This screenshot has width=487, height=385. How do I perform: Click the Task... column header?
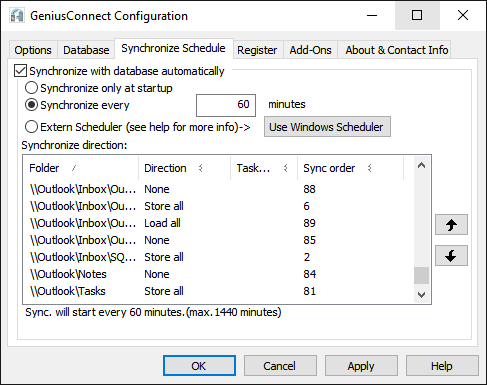(264, 168)
